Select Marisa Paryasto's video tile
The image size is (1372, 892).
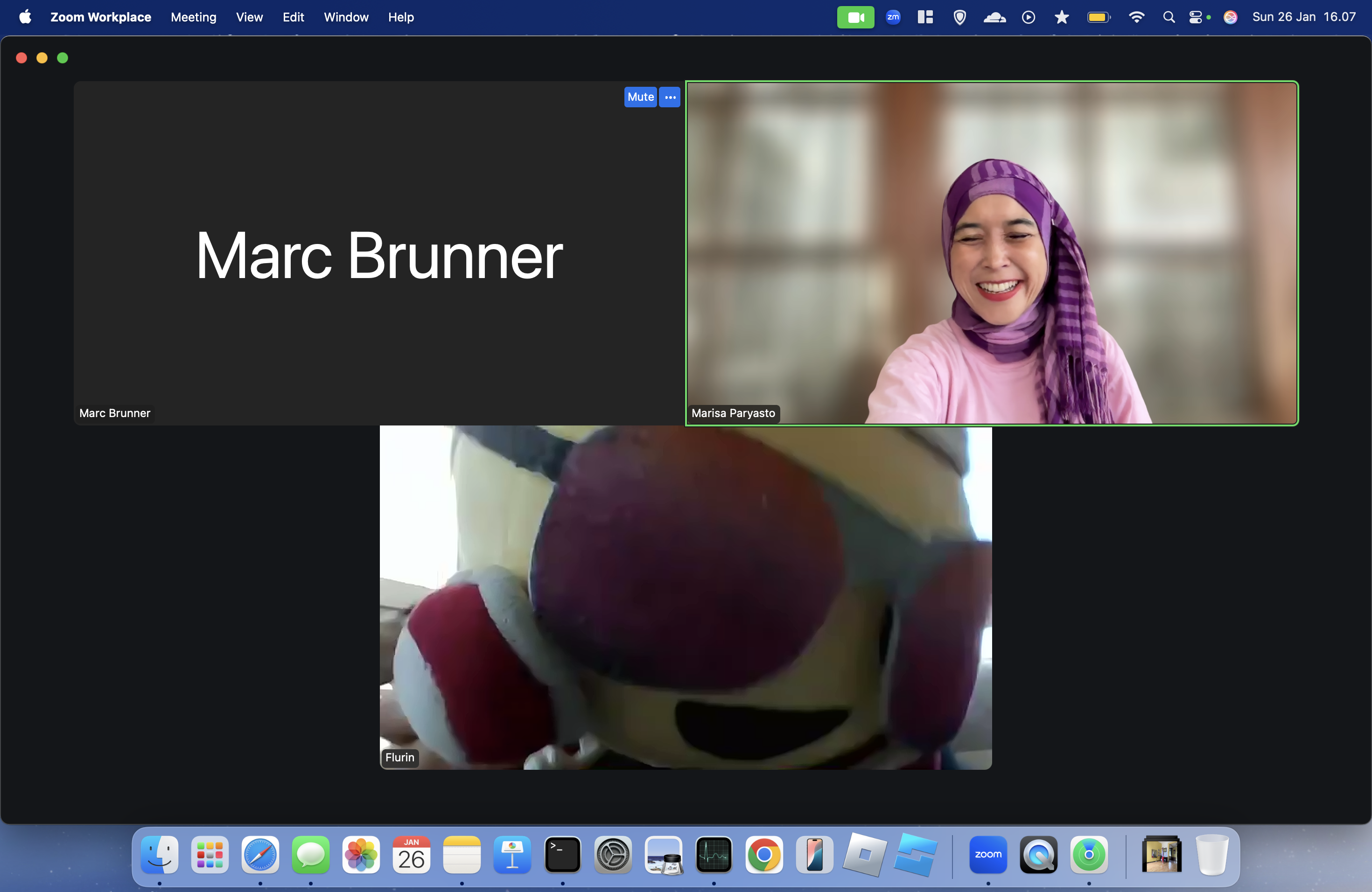point(992,253)
